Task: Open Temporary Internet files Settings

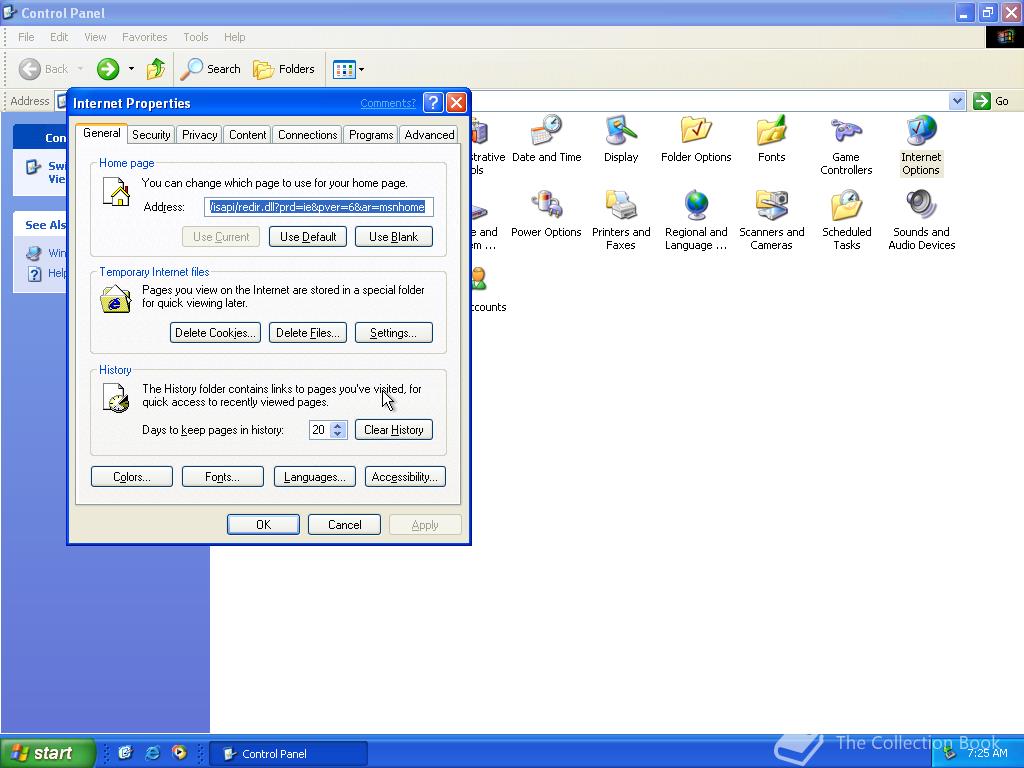Action: (x=394, y=332)
